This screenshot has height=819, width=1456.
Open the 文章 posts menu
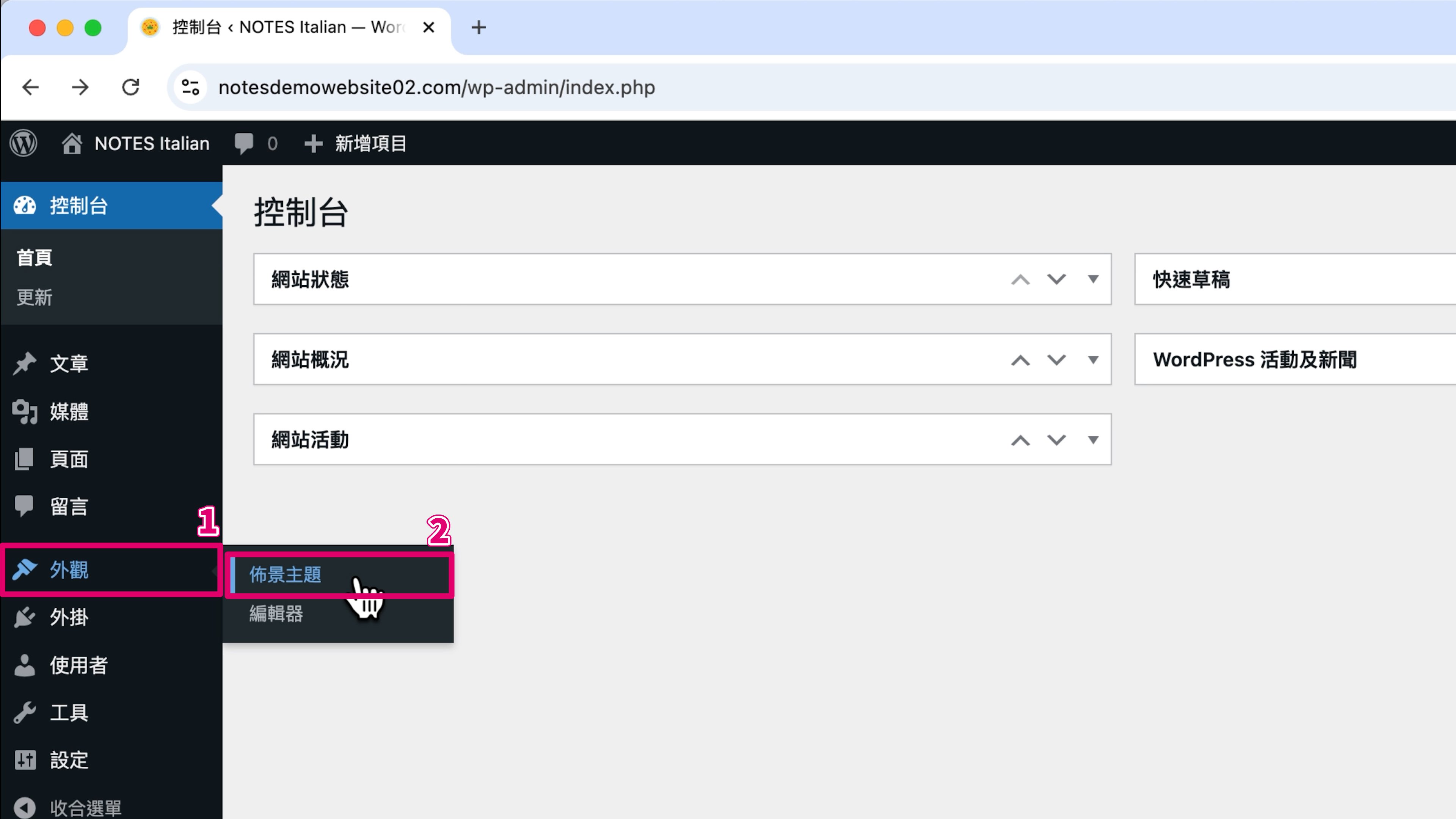click(x=68, y=364)
